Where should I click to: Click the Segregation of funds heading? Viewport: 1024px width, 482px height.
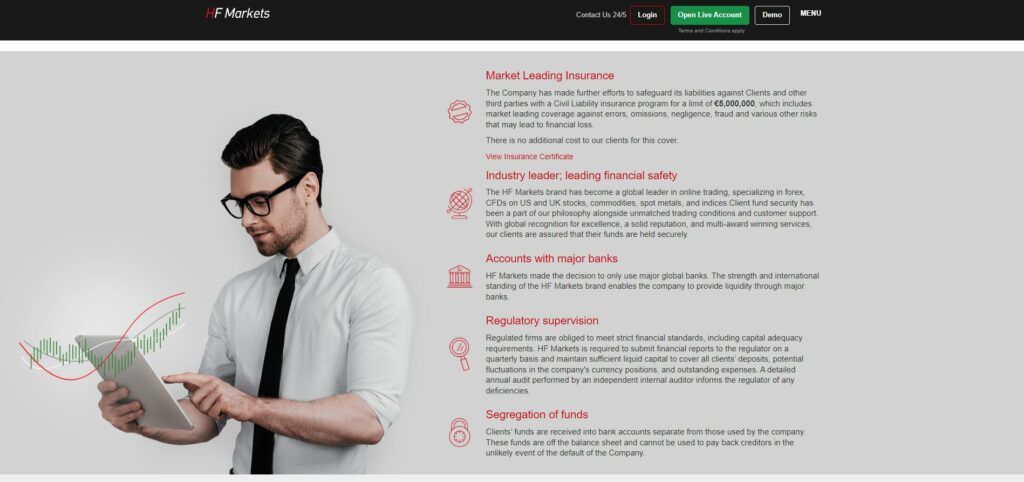536,415
